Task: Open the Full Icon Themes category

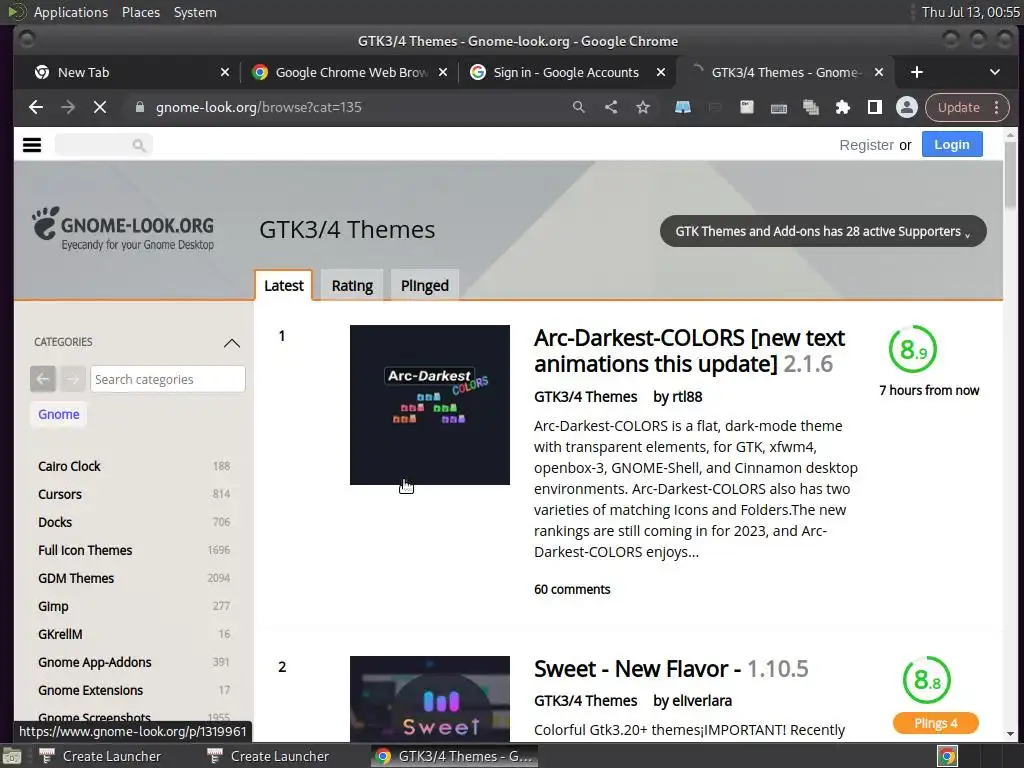Action: tap(85, 551)
